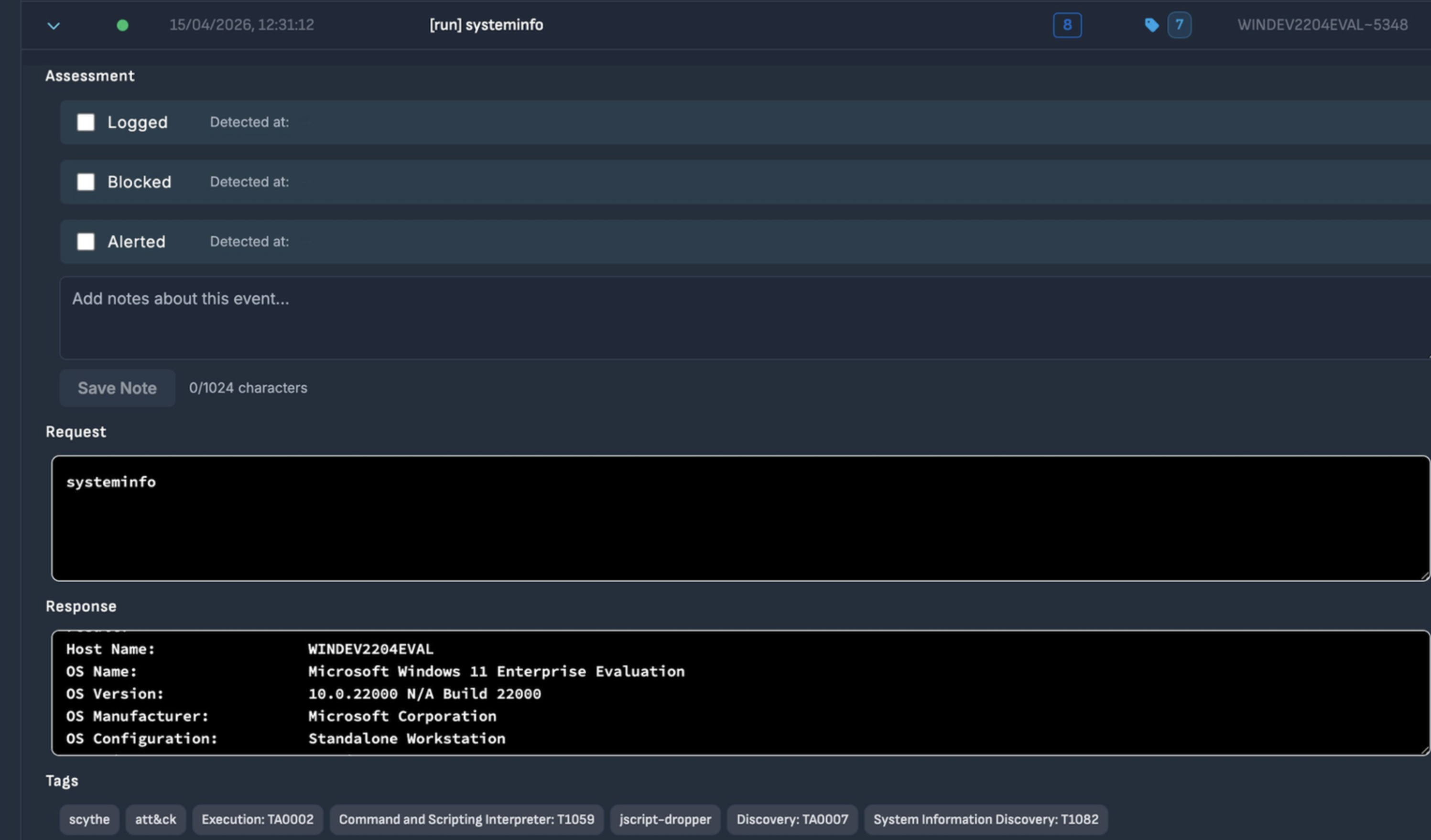Enable the Alerted checkbox
Image resolution: width=1431 pixels, height=840 pixels.
(x=86, y=242)
